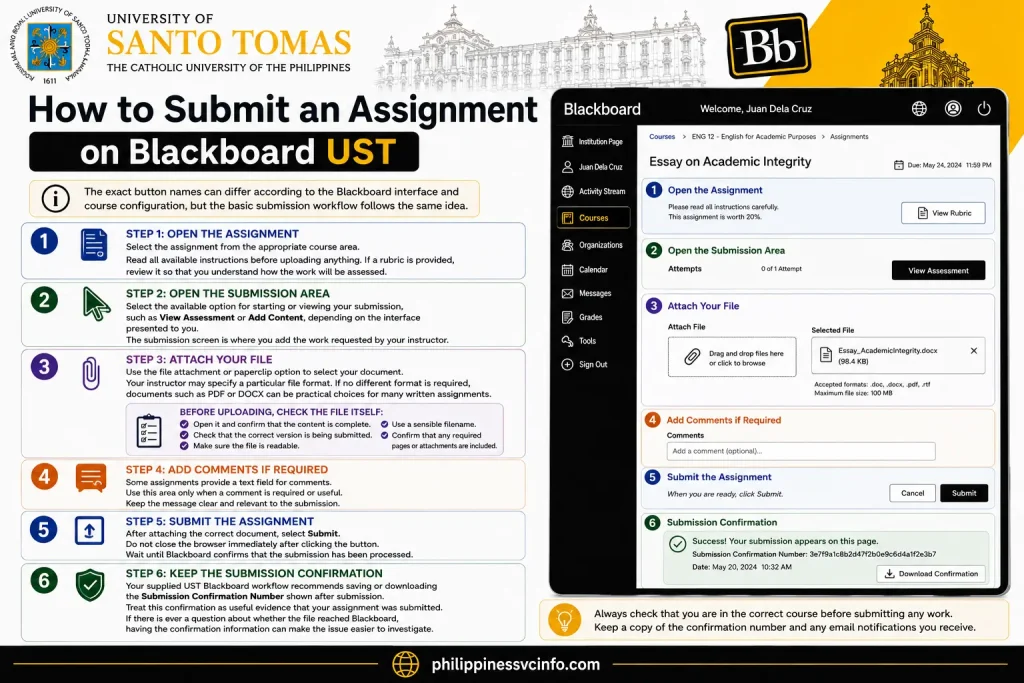The width and height of the screenshot is (1024, 683).
Task: Click the Submit button
Action: pyautogui.click(x=964, y=493)
